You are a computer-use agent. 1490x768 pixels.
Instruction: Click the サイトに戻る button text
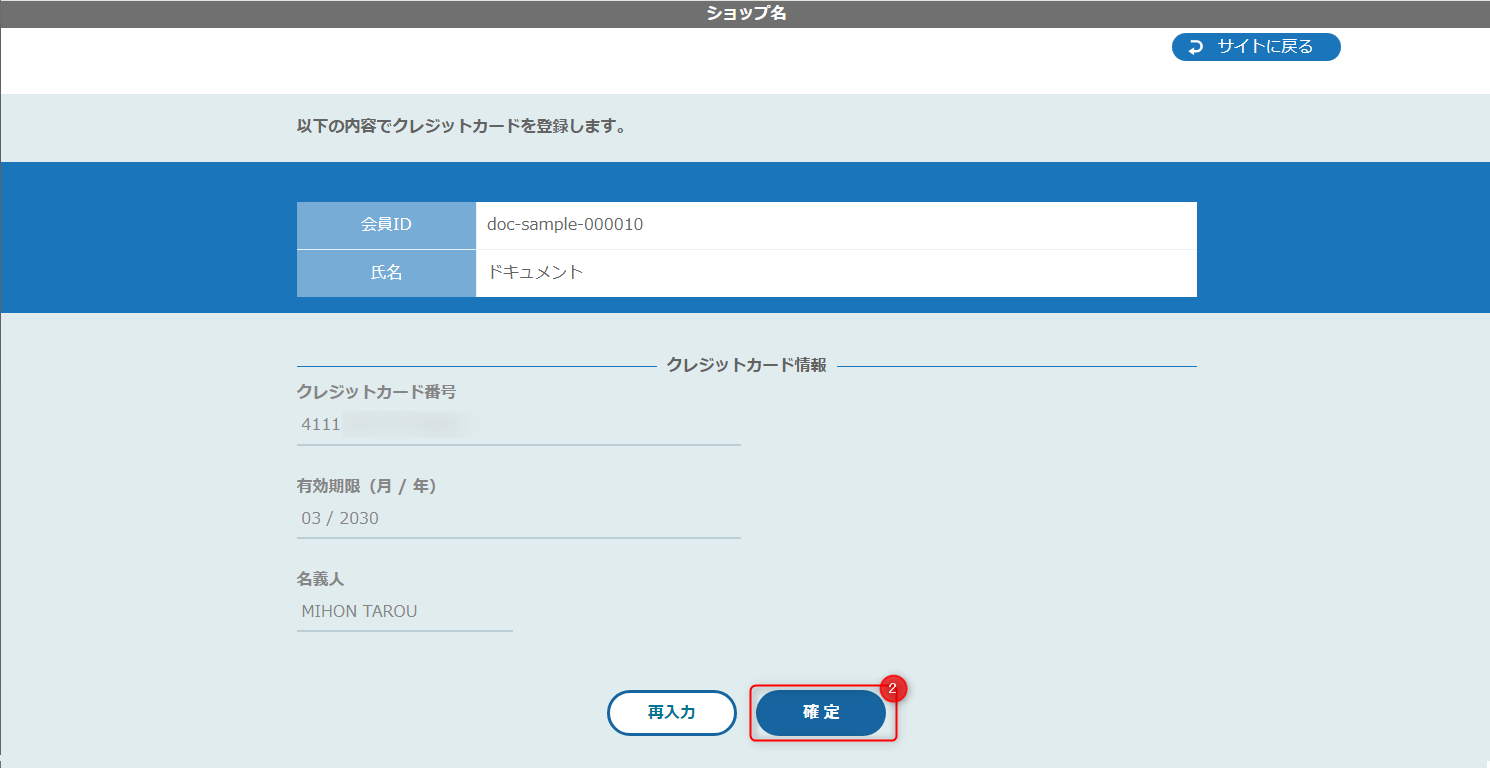tap(1265, 47)
